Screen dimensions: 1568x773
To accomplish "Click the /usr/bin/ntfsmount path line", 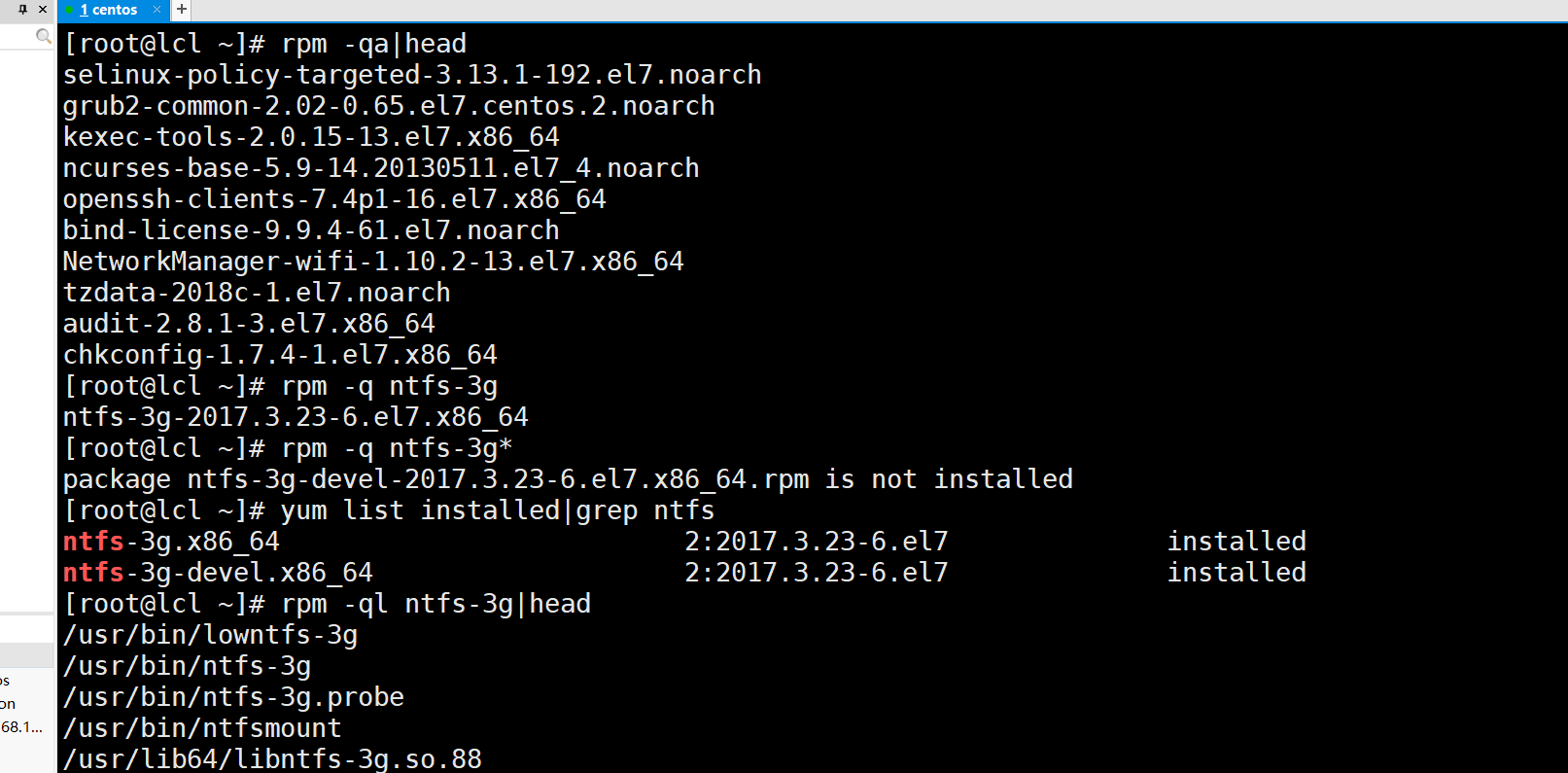I will (x=202, y=728).
